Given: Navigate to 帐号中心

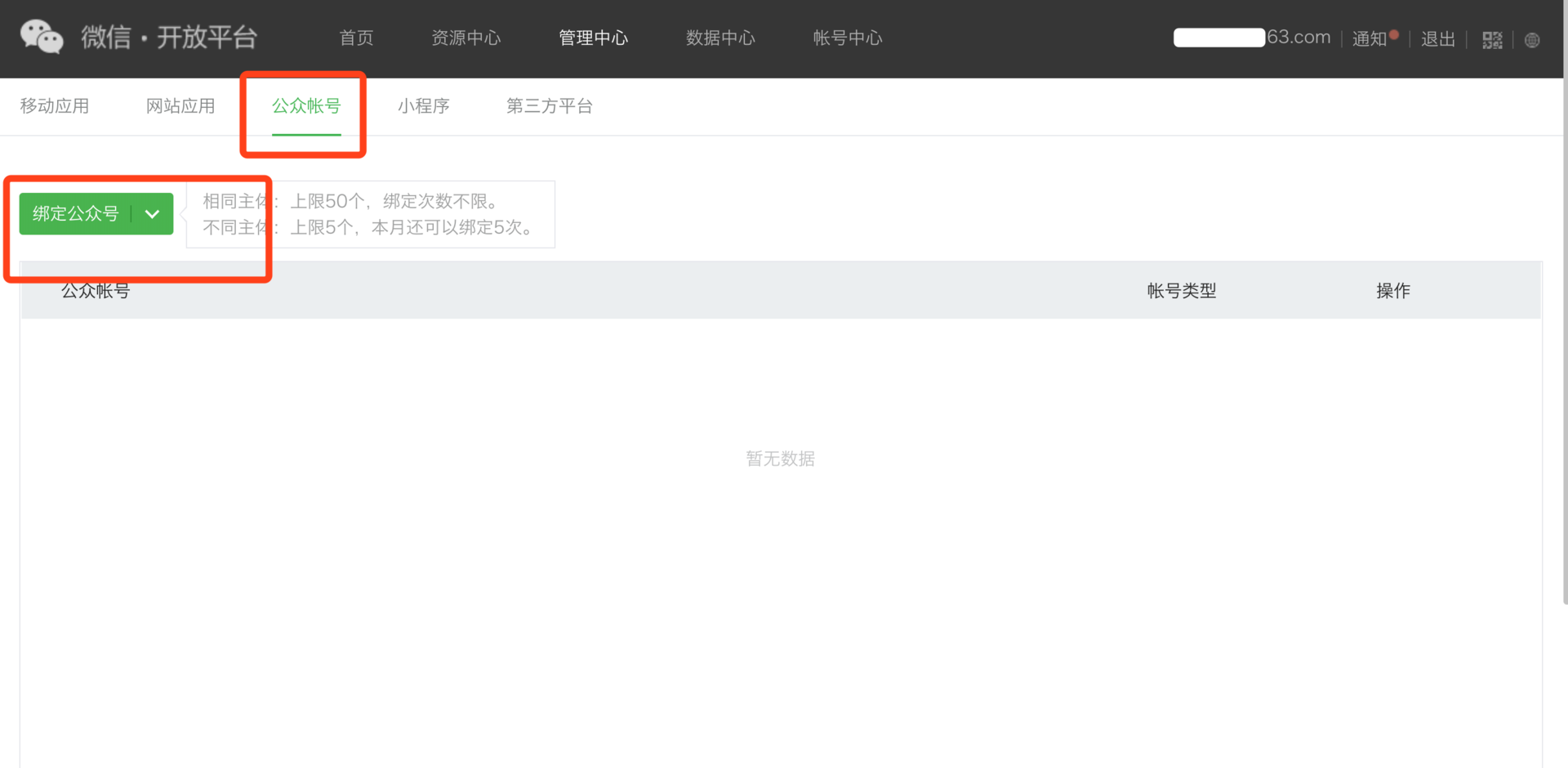Looking at the screenshot, I should tap(848, 38).
